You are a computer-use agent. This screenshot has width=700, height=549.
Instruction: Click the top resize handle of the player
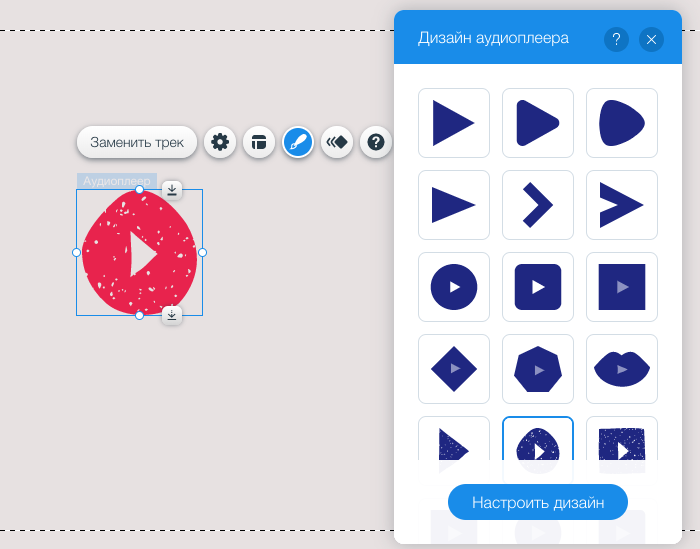tap(140, 190)
